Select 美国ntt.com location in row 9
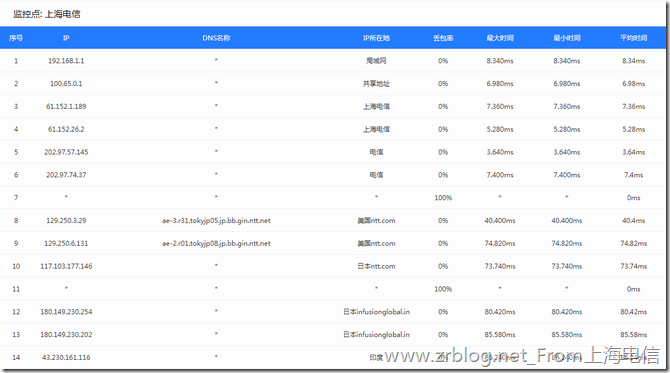 pos(376,244)
